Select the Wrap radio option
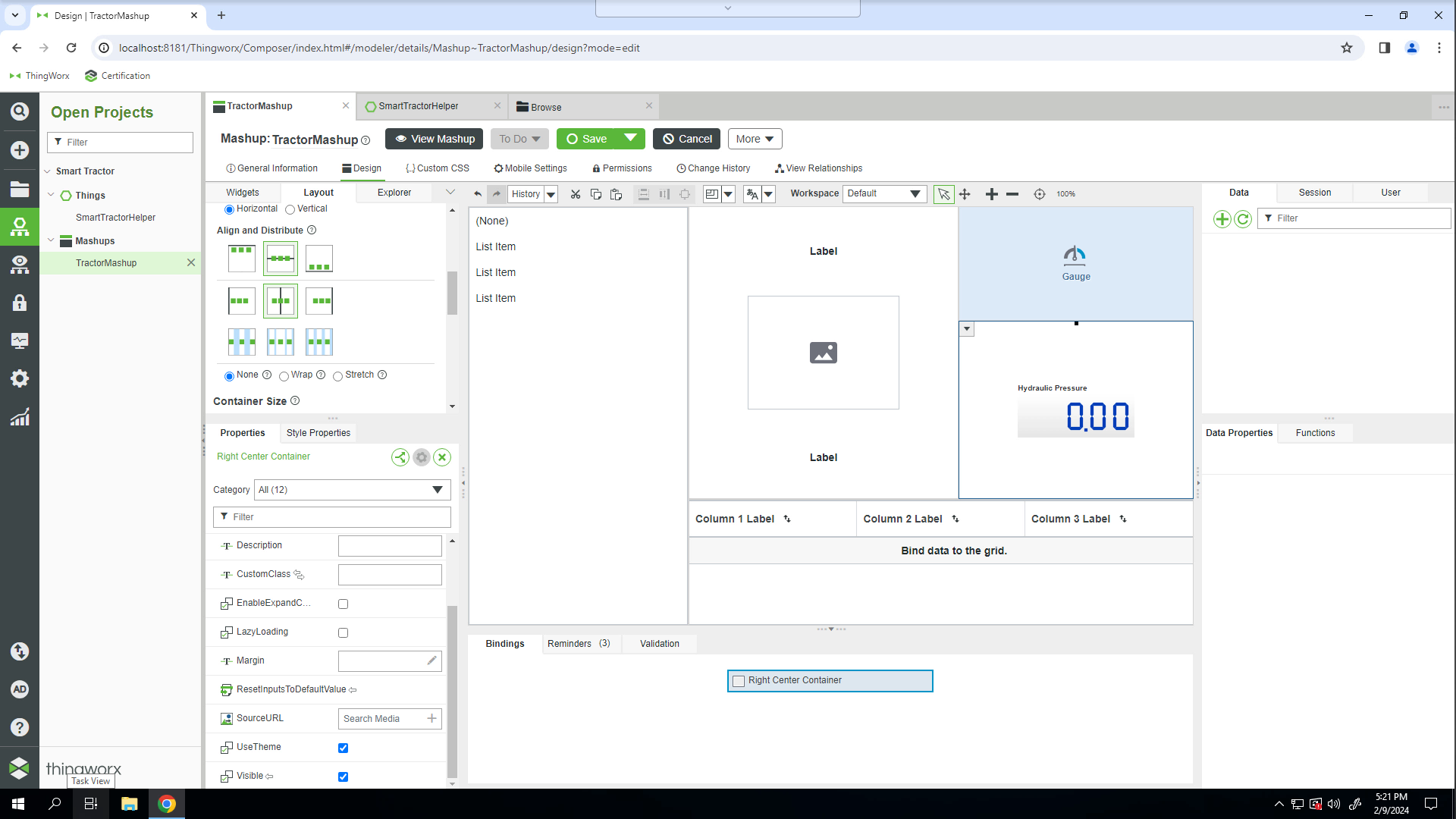This screenshot has width=1456, height=819. point(284,376)
